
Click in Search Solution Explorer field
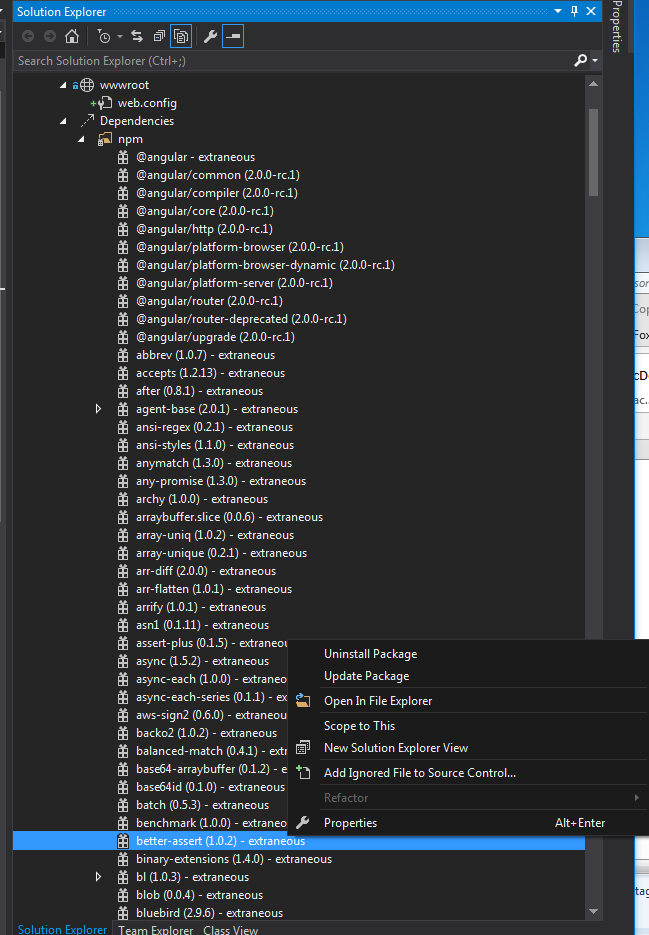tap(292, 61)
